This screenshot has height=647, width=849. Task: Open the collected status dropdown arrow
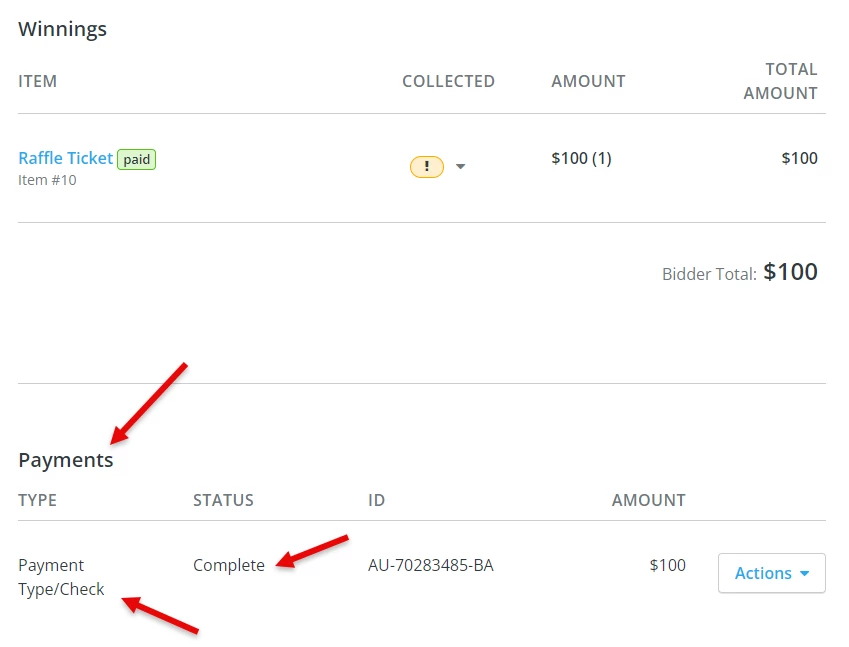click(460, 166)
